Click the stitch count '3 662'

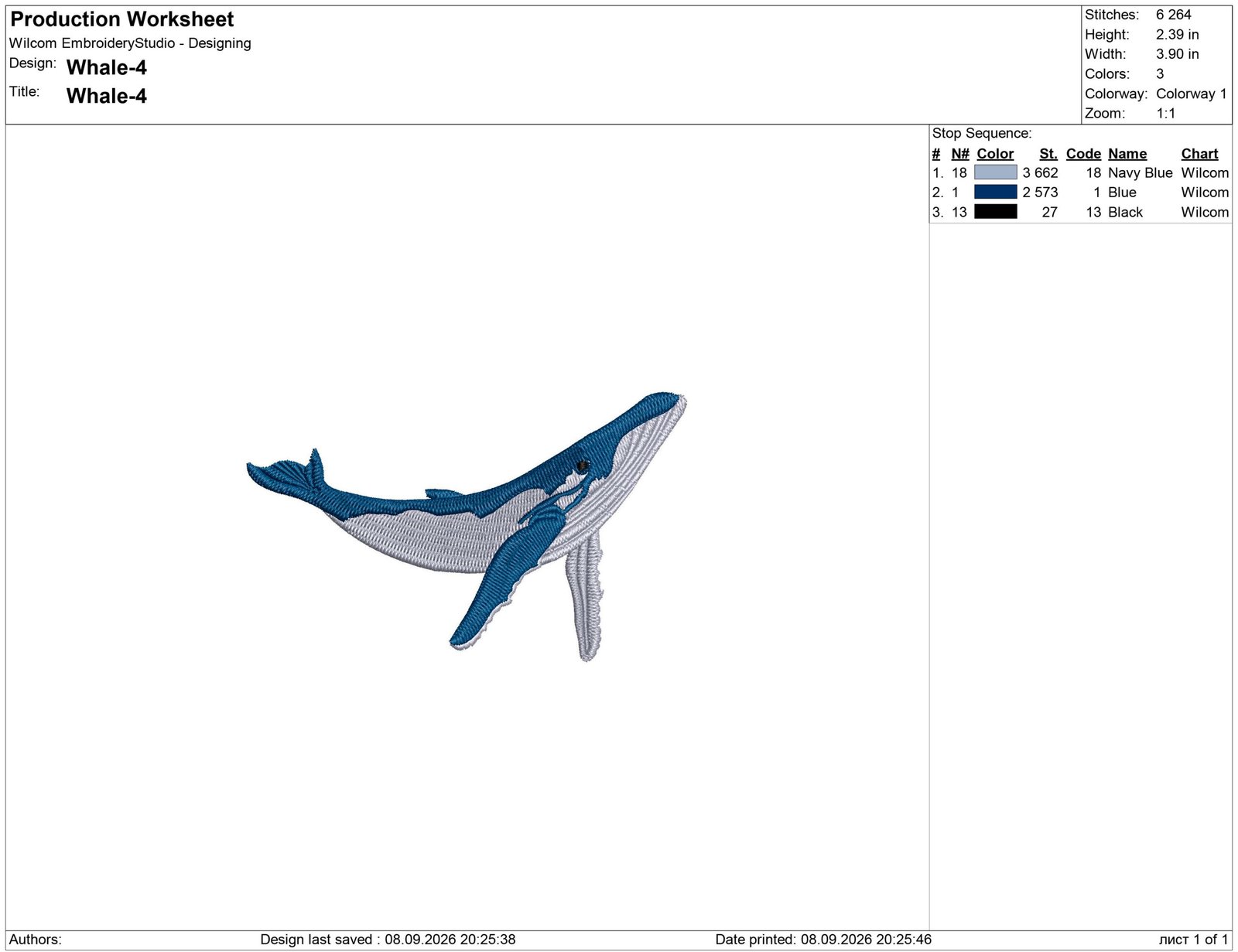pos(1040,173)
